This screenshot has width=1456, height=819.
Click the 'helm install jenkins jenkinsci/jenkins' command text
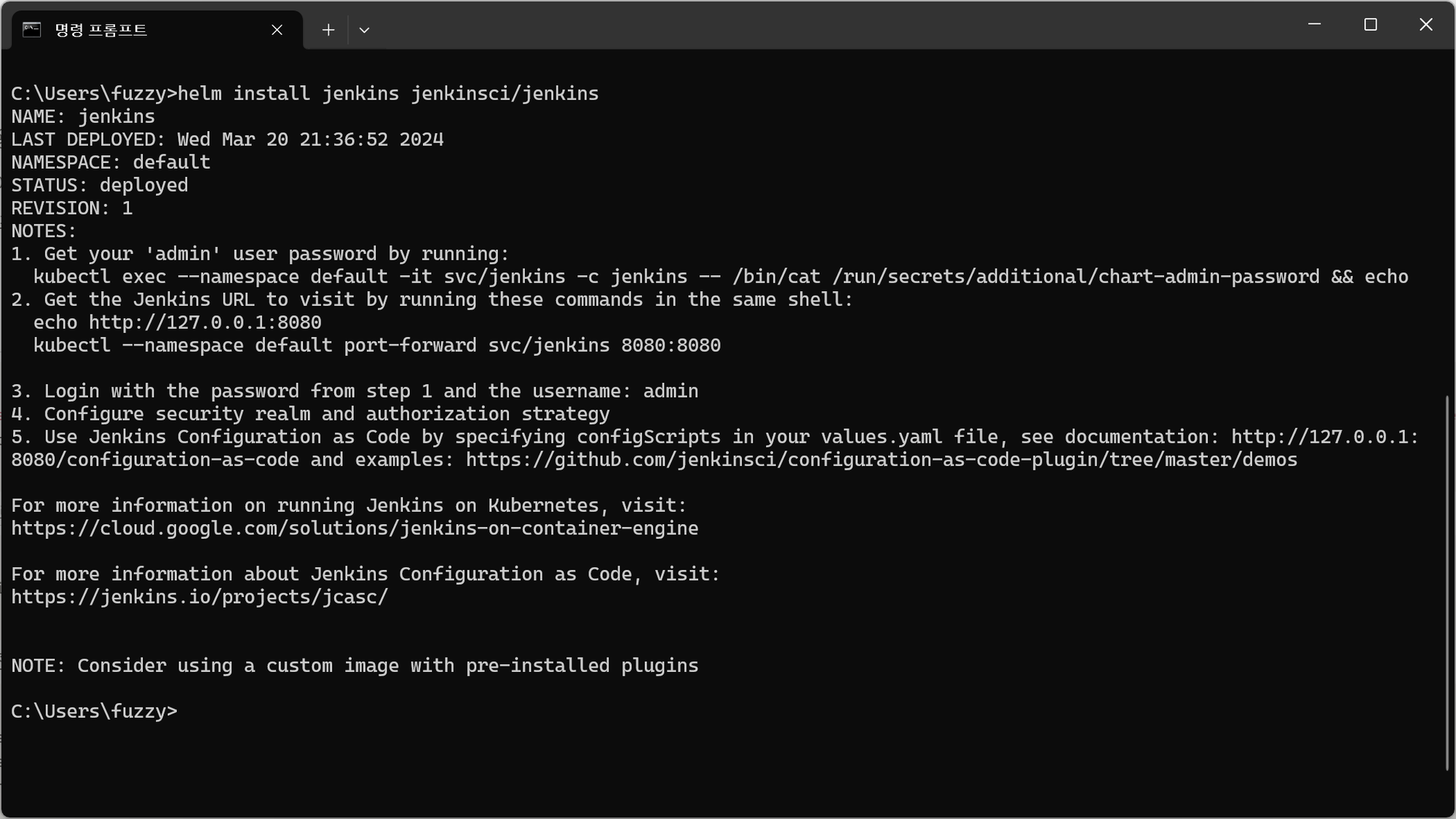(388, 94)
